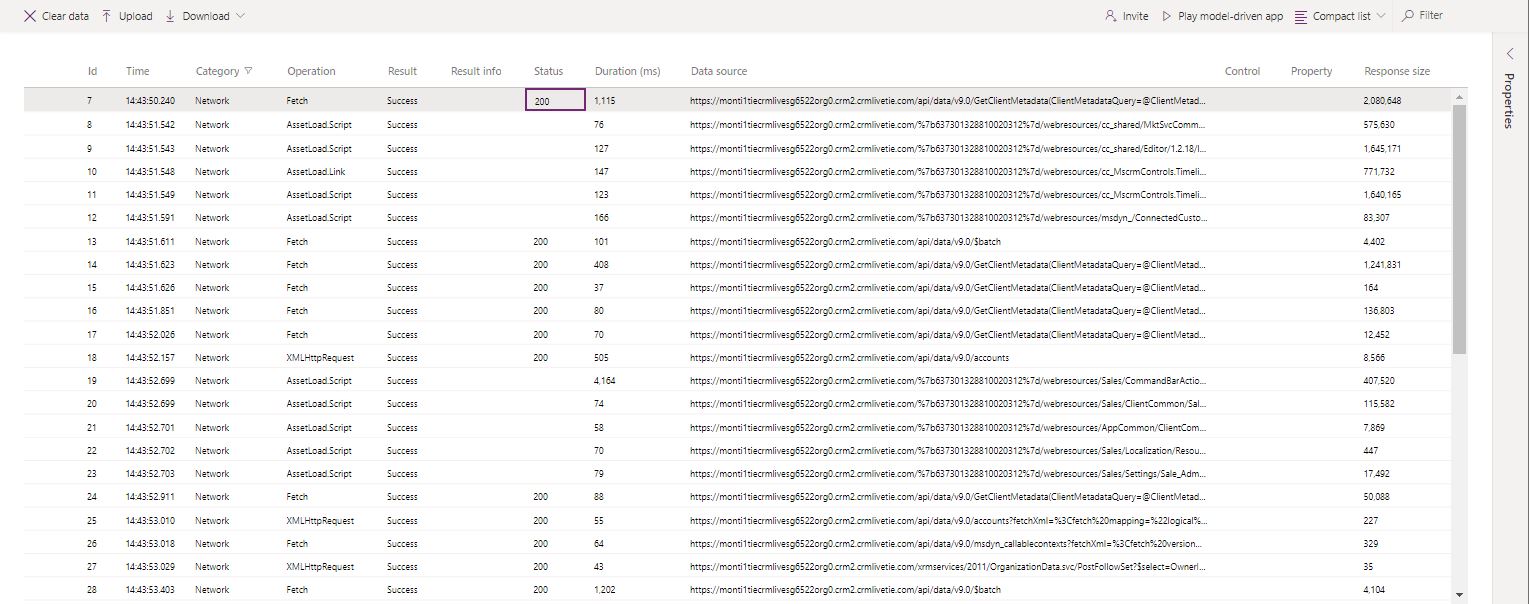The width and height of the screenshot is (1529, 604).
Task: Open the Properties side tab
Action: [x=1510, y=101]
